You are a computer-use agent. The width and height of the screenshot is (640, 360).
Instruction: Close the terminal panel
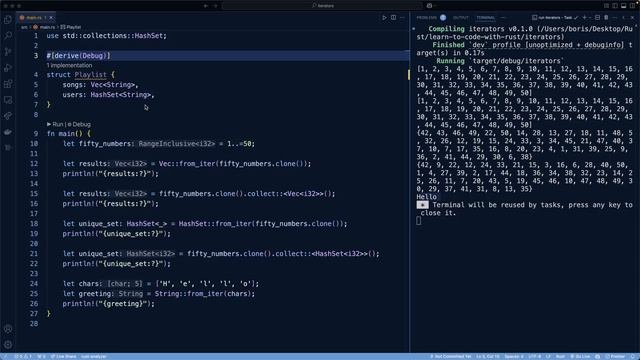[632, 18]
